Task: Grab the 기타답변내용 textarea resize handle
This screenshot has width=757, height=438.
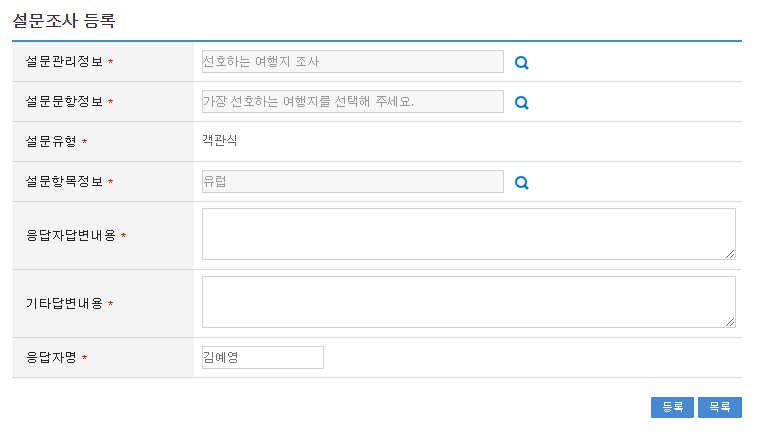Action: [730, 322]
